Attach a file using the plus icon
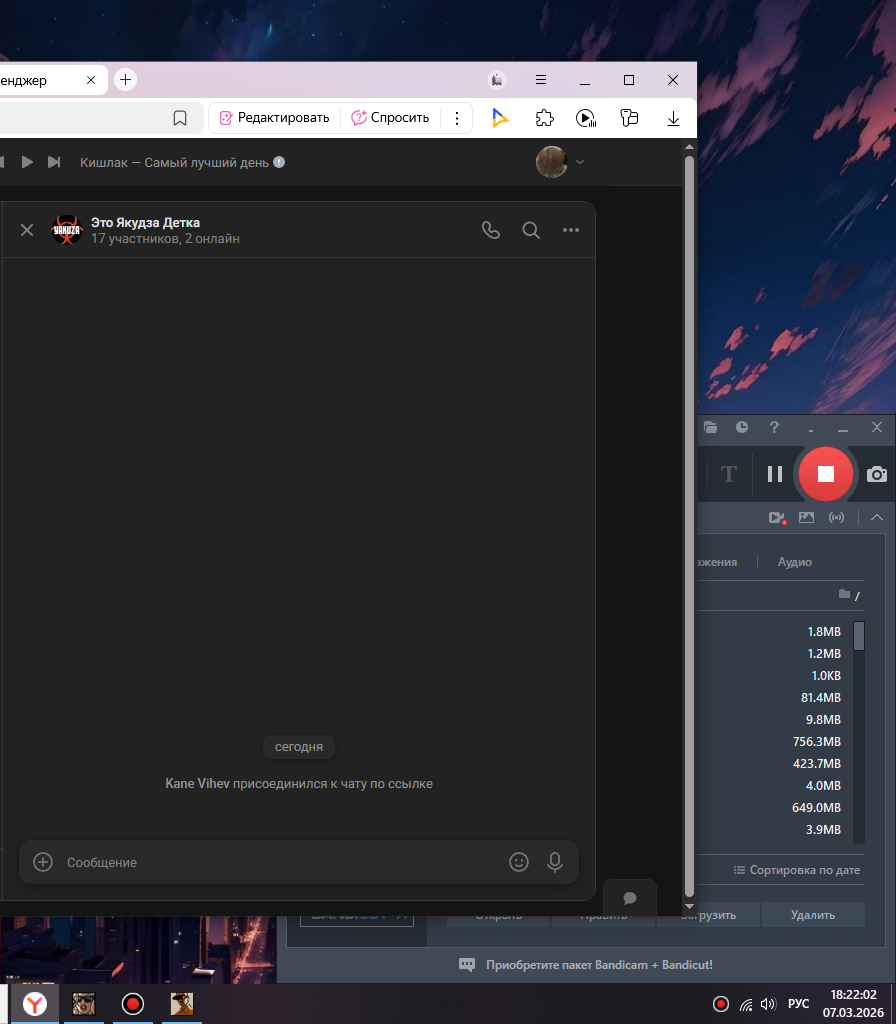896x1024 pixels. pos(43,862)
